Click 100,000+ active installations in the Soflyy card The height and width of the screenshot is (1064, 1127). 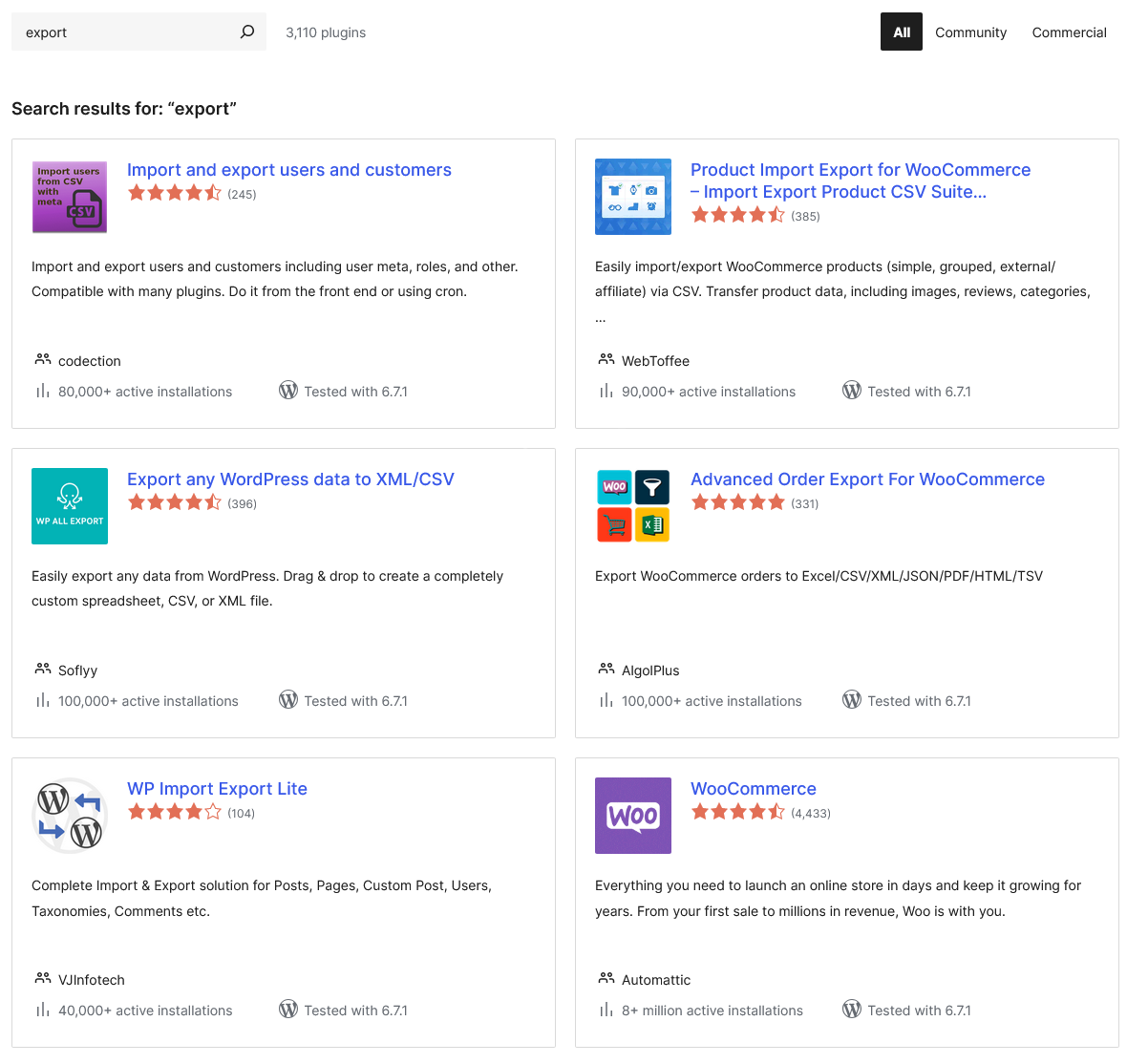(x=148, y=701)
